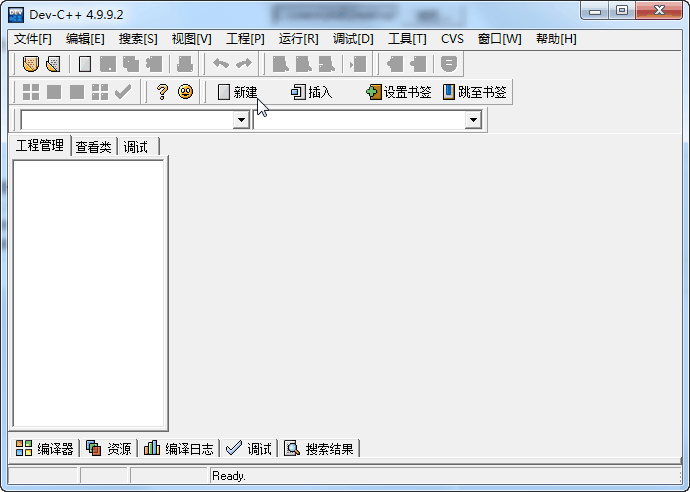Click inside the left combo box text field
The image size is (690, 492).
[x=127, y=120]
